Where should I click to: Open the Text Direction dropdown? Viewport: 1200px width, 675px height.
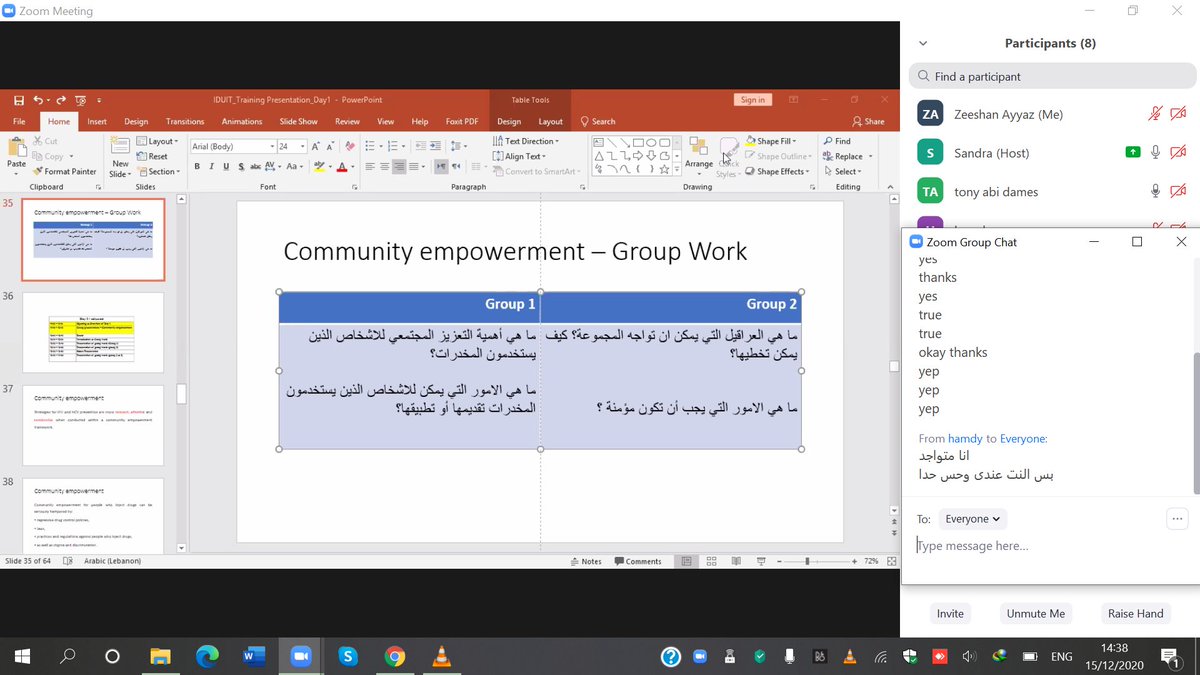click(x=526, y=141)
